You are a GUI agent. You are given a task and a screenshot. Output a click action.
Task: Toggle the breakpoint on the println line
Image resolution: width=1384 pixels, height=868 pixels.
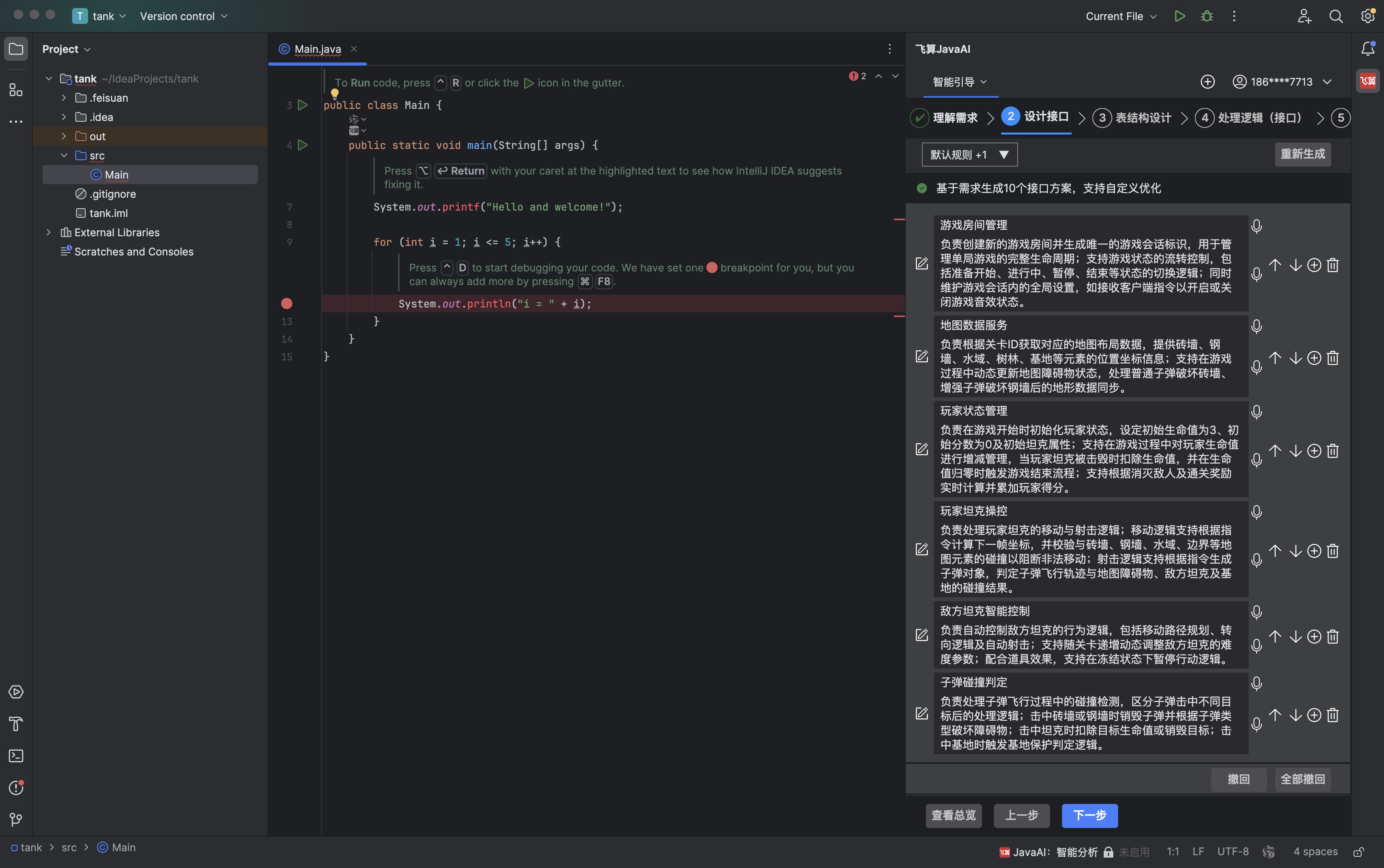click(286, 304)
